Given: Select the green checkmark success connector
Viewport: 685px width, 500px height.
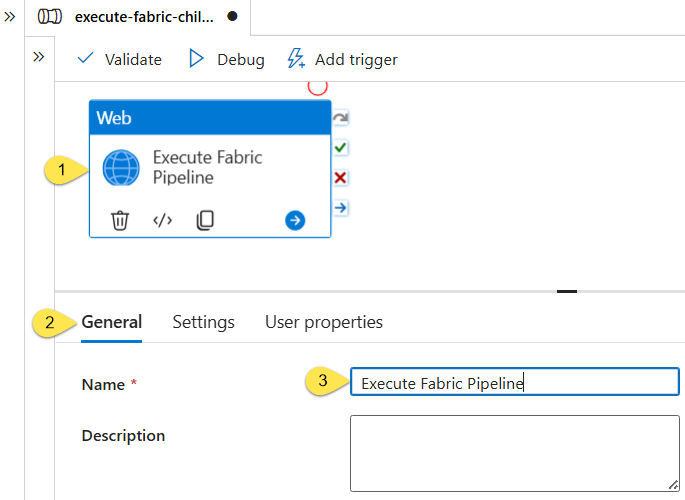Looking at the screenshot, I should pos(341,148).
